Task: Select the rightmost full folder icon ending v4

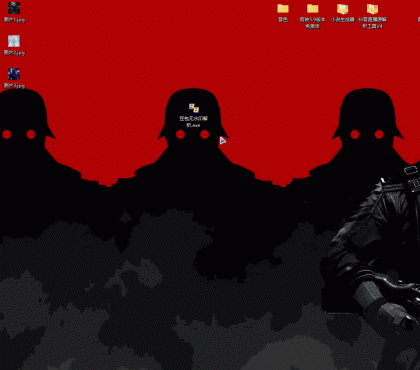Action: 372,8
